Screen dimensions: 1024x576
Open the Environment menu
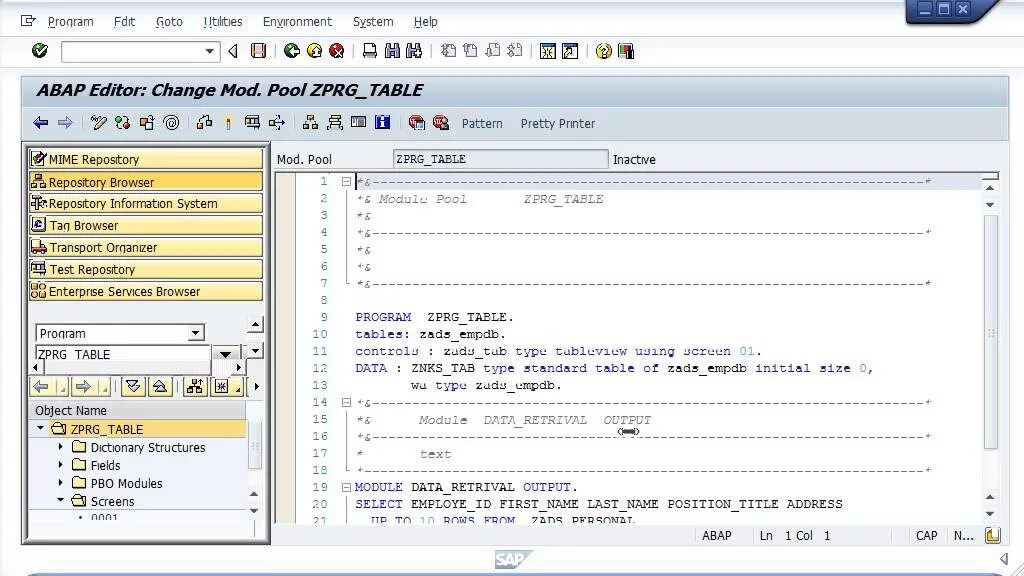pos(297,22)
